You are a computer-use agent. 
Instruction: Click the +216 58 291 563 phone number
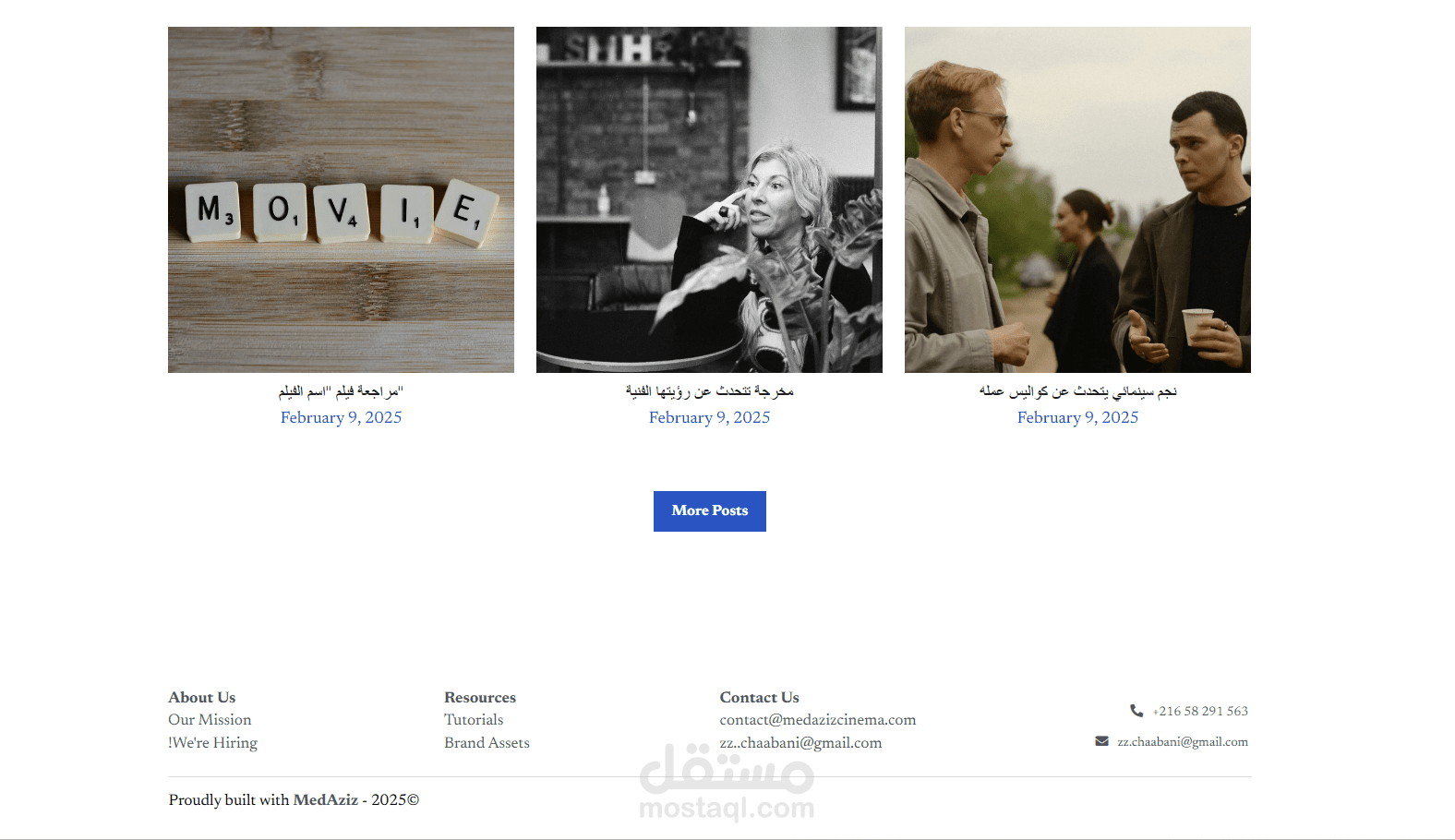point(1200,712)
